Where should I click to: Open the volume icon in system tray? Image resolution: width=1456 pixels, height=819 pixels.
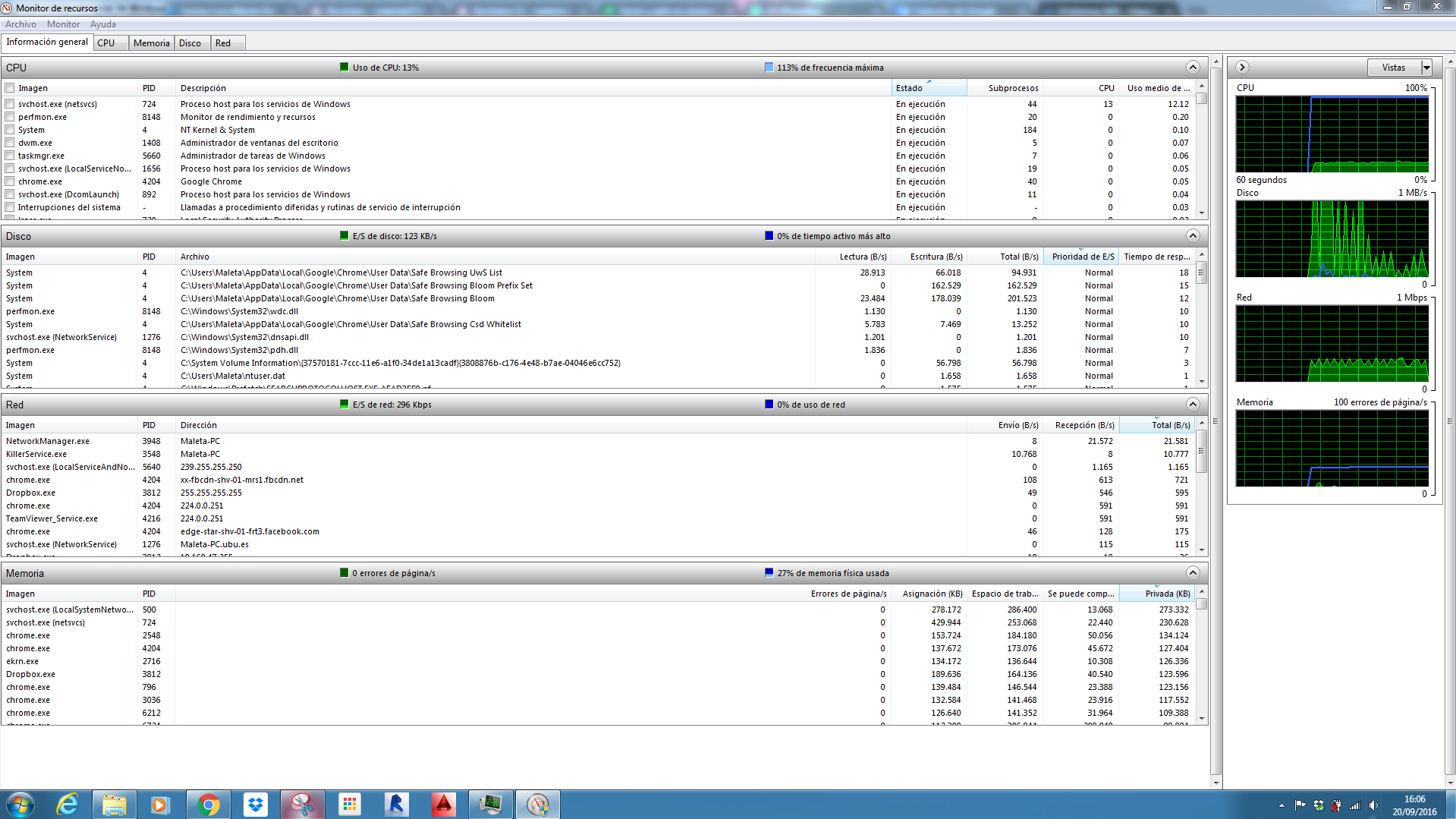click(x=1373, y=805)
